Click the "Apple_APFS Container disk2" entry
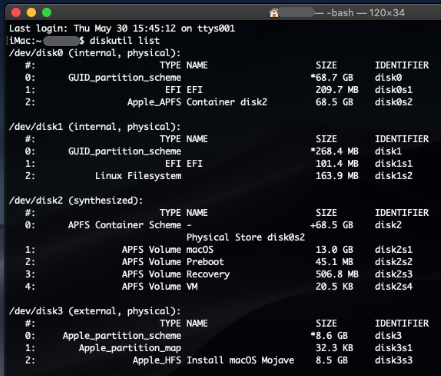Viewport: 441px width, 376px height. pos(197,102)
